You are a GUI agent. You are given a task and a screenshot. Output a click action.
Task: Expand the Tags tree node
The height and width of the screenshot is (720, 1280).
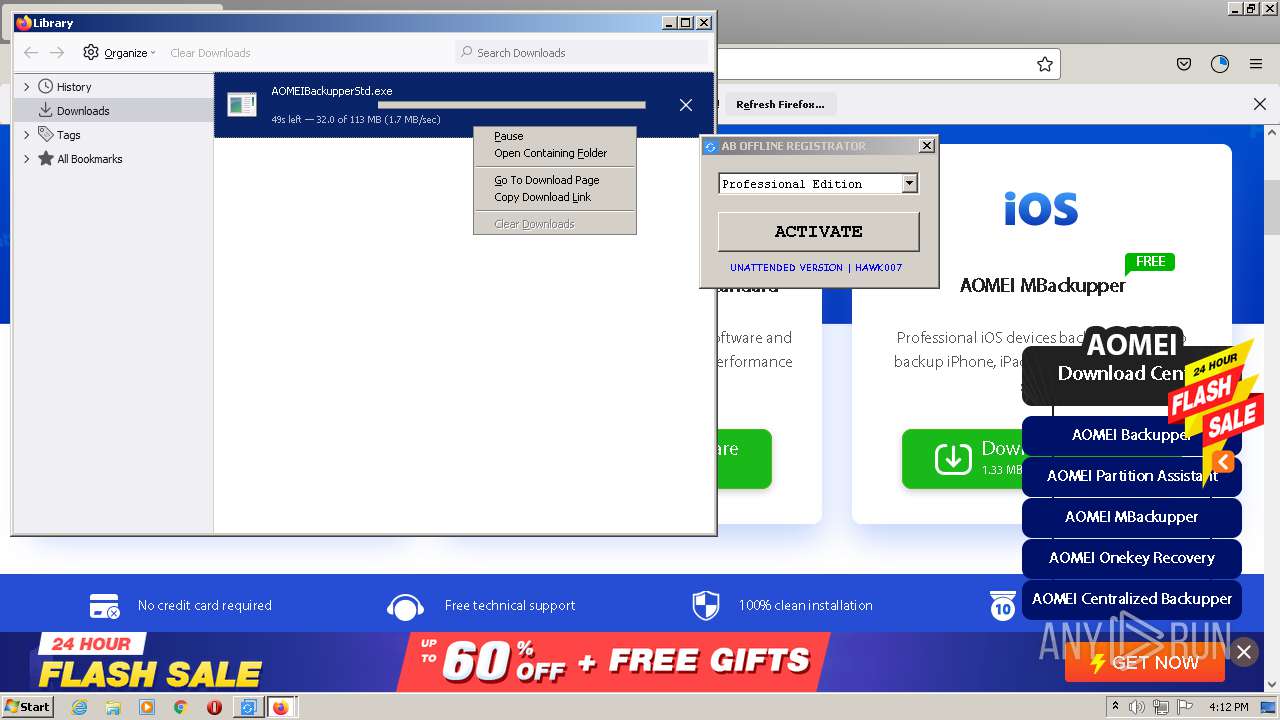pyautogui.click(x=27, y=135)
